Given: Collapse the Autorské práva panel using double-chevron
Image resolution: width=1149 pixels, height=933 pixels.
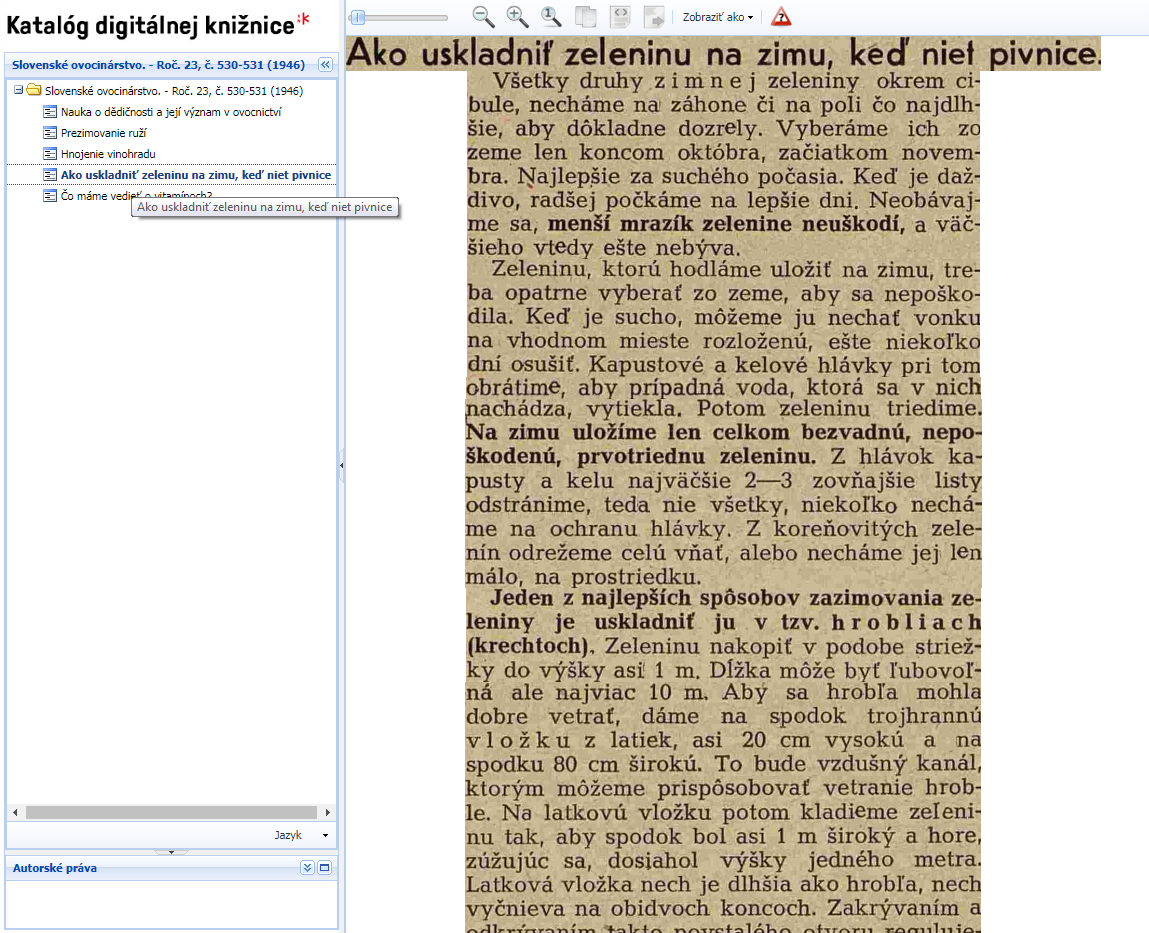Looking at the screenshot, I should 307,868.
